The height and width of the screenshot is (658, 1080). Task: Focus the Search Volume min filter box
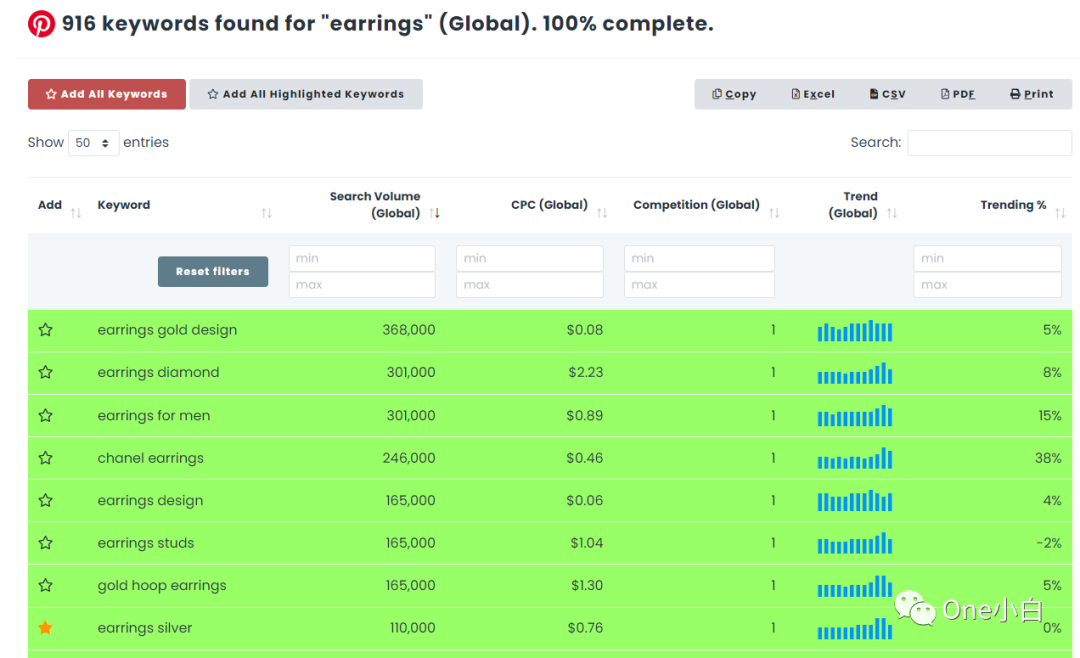point(362,258)
